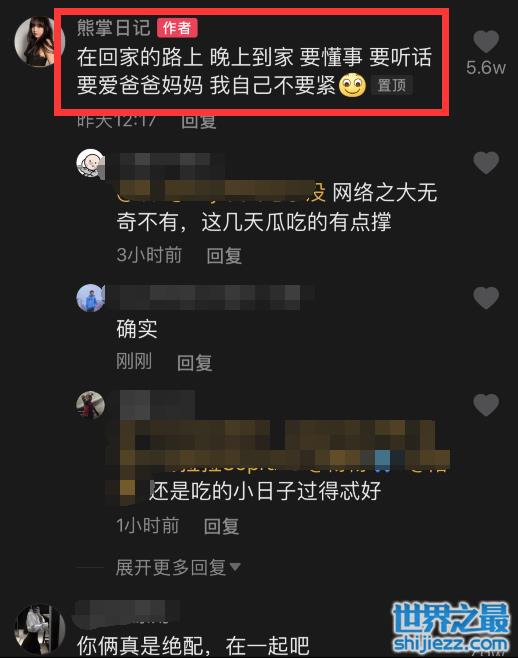
Task: Like the 确实 reply
Action: [486, 298]
